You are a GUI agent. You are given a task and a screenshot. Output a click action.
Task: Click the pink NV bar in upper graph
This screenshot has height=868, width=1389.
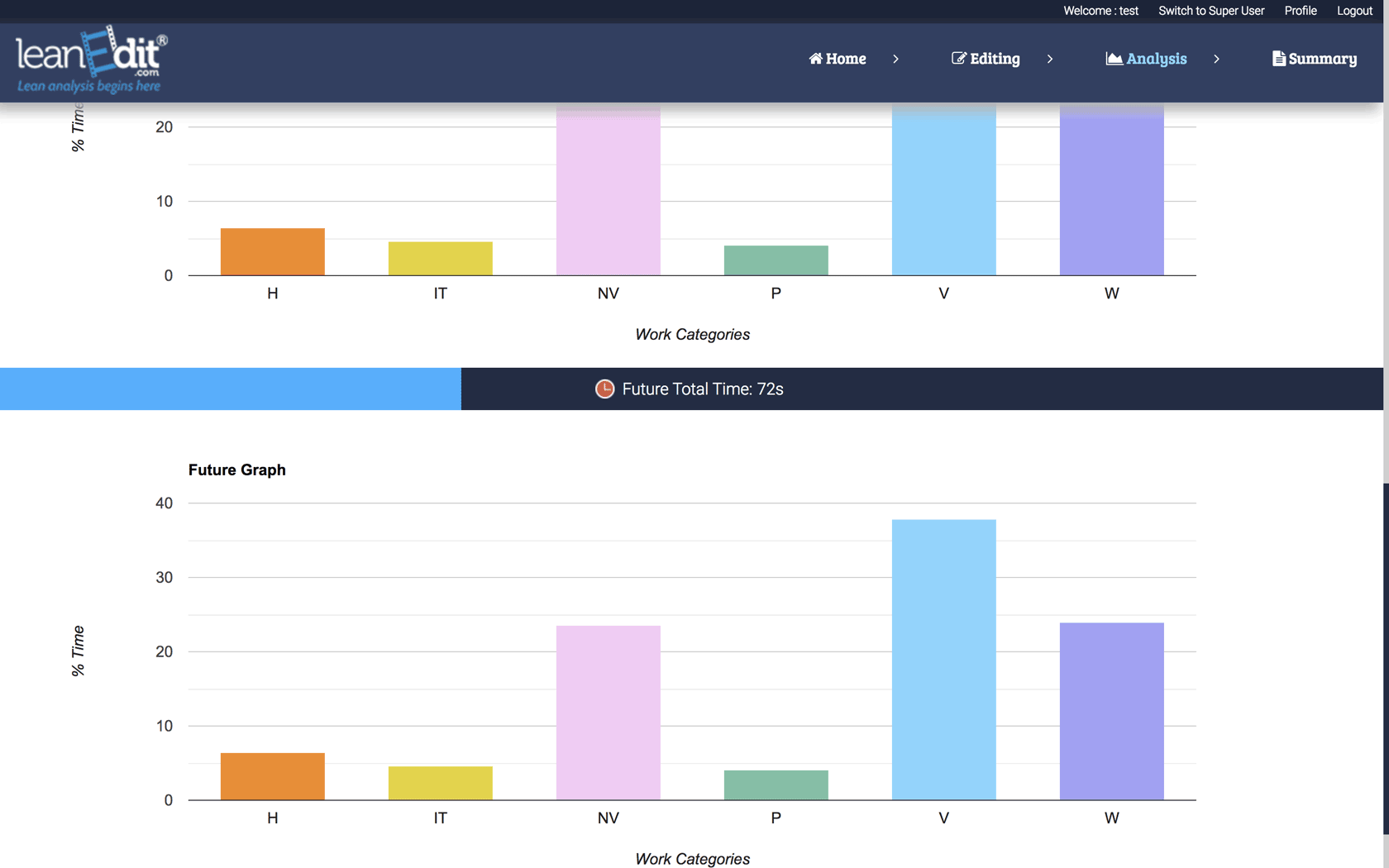tap(609, 189)
